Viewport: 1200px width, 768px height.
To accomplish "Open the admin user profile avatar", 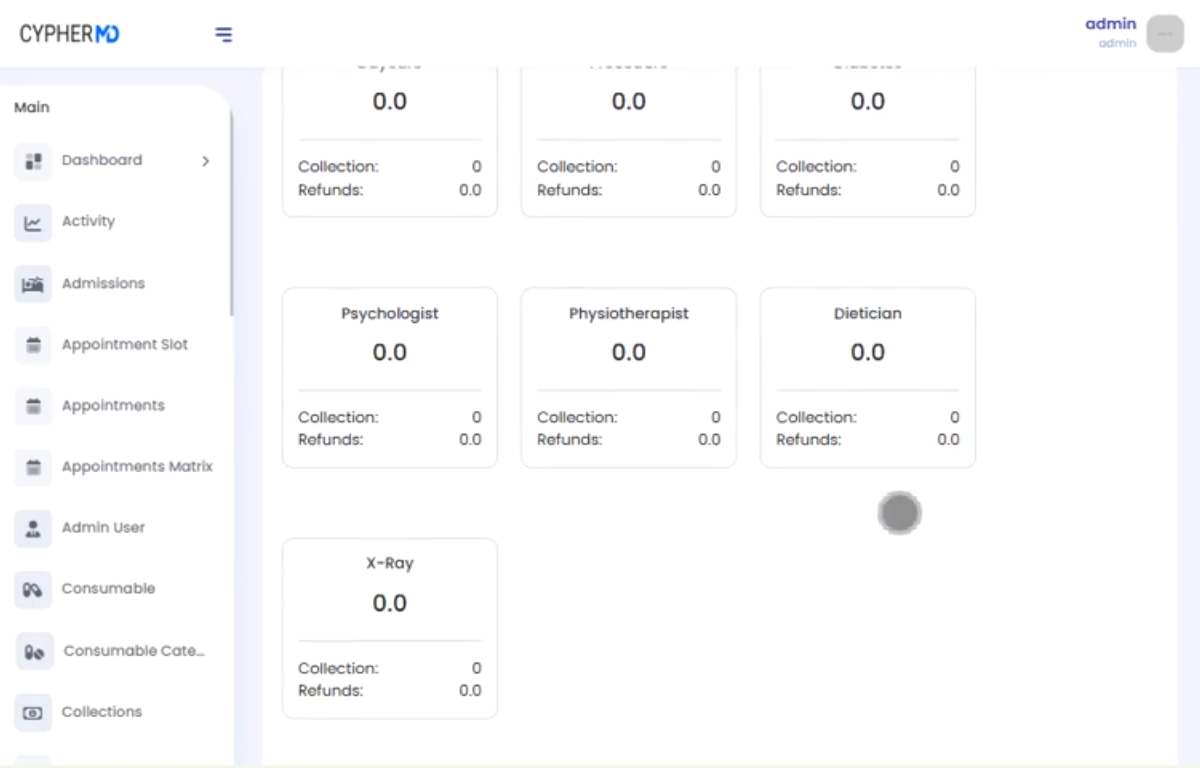I will (x=1165, y=34).
